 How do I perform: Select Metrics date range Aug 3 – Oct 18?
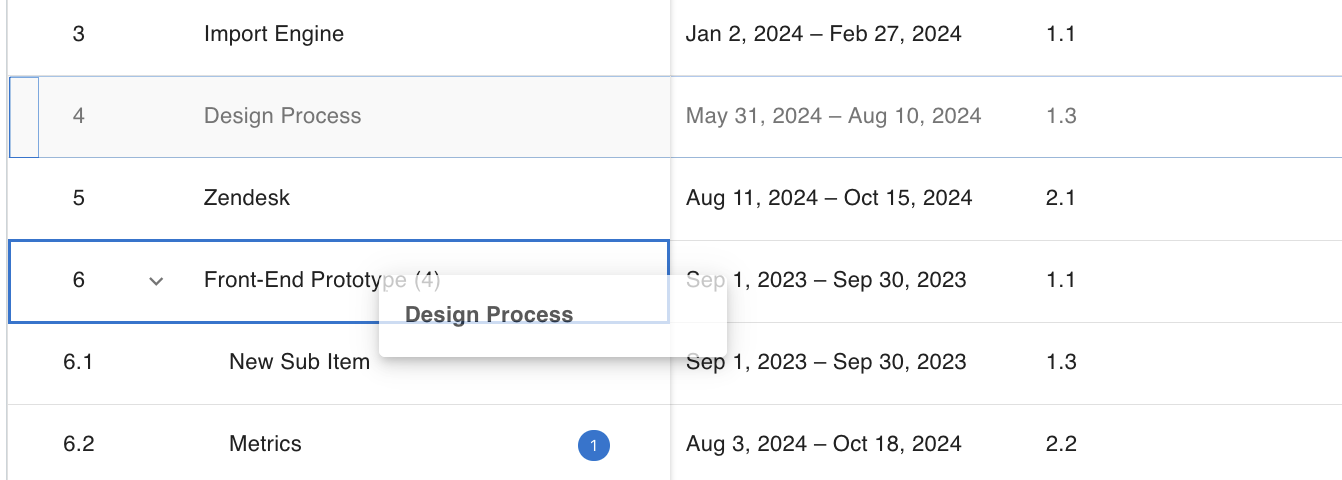(x=823, y=444)
